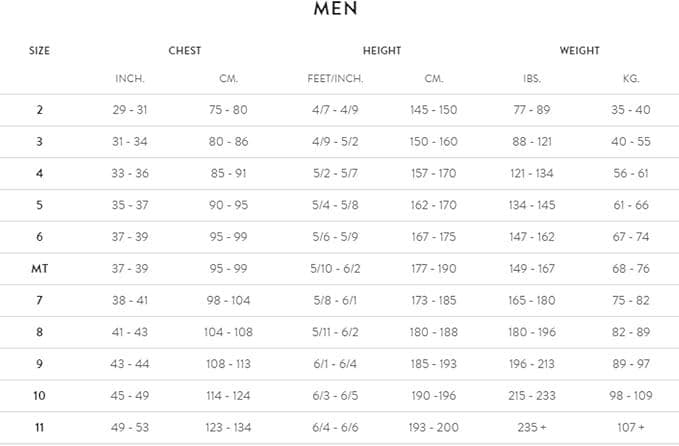Click the FEET/INCH. subheader
Screen dimensions: 679x446
tap(334, 78)
